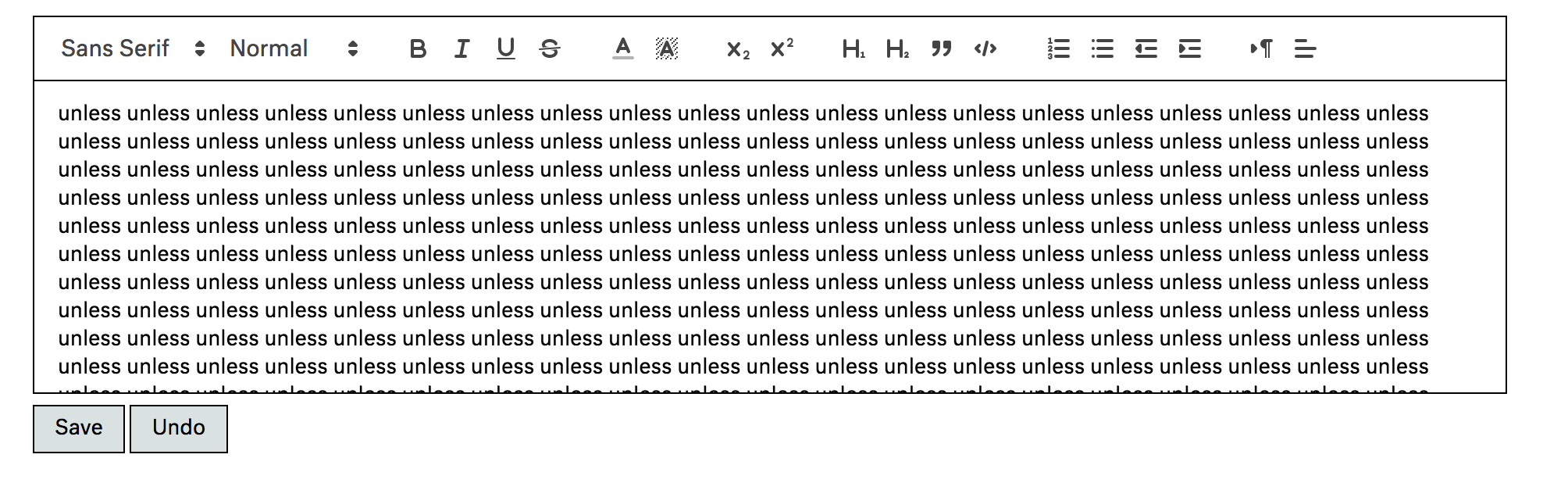Insert a blockquote
1568x483 pixels.
pyautogui.click(x=942, y=49)
